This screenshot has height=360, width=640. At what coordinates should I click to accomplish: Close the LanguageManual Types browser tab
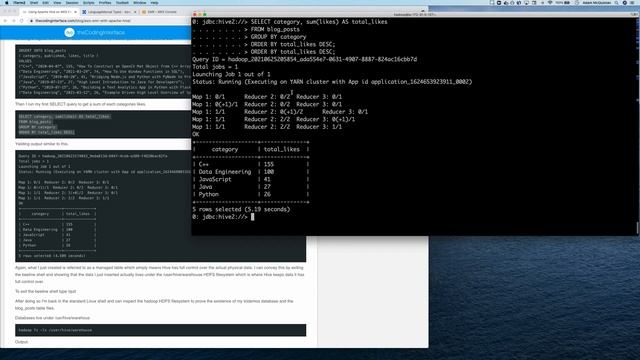135,12
